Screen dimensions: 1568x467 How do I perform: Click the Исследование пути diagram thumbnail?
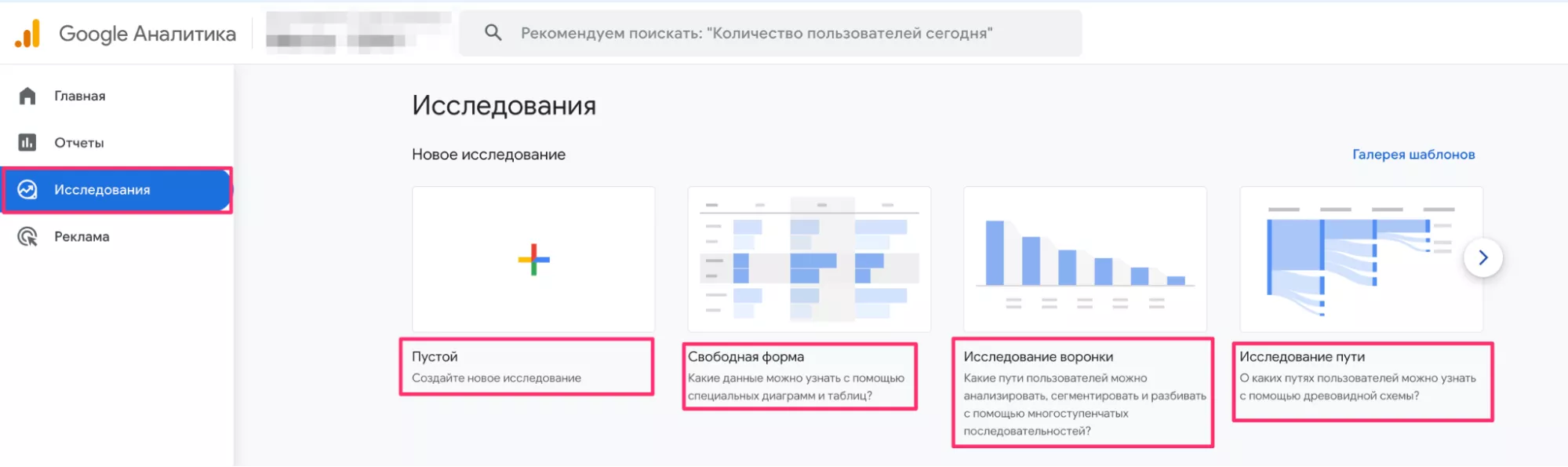click(1361, 259)
